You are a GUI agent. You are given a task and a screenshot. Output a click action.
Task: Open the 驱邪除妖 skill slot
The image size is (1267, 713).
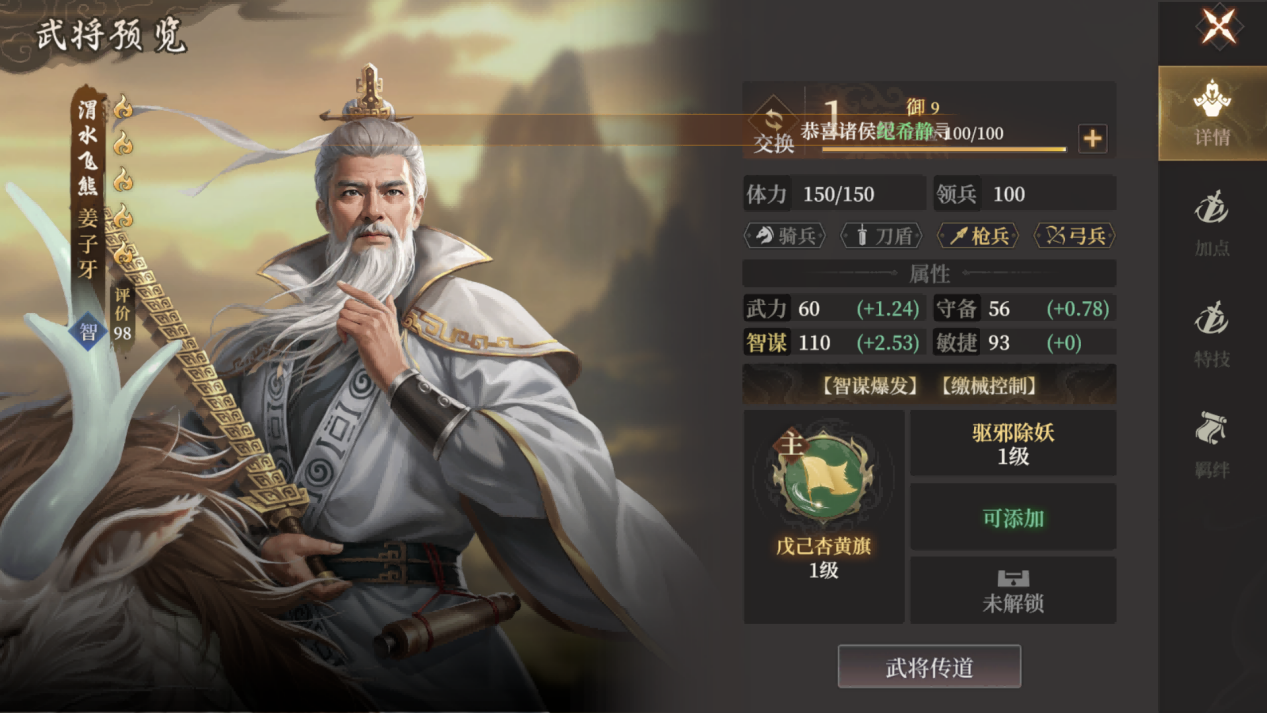click(1013, 443)
